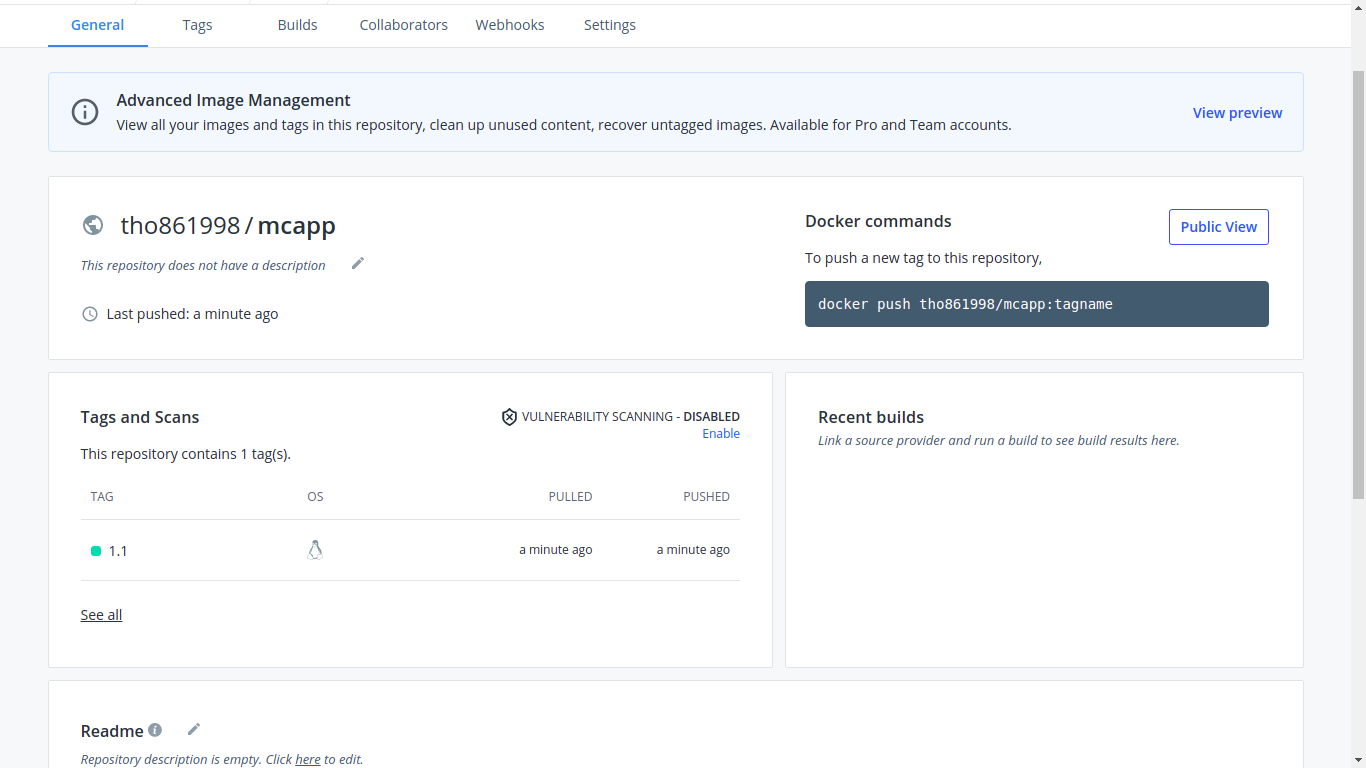Click the PUSHED column header
Image resolution: width=1366 pixels, height=768 pixels.
click(706, 497)
